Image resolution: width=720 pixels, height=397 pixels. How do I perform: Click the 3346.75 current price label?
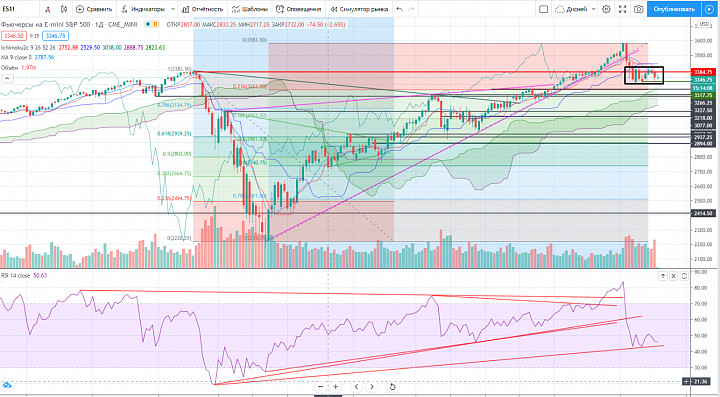(703, 80)
